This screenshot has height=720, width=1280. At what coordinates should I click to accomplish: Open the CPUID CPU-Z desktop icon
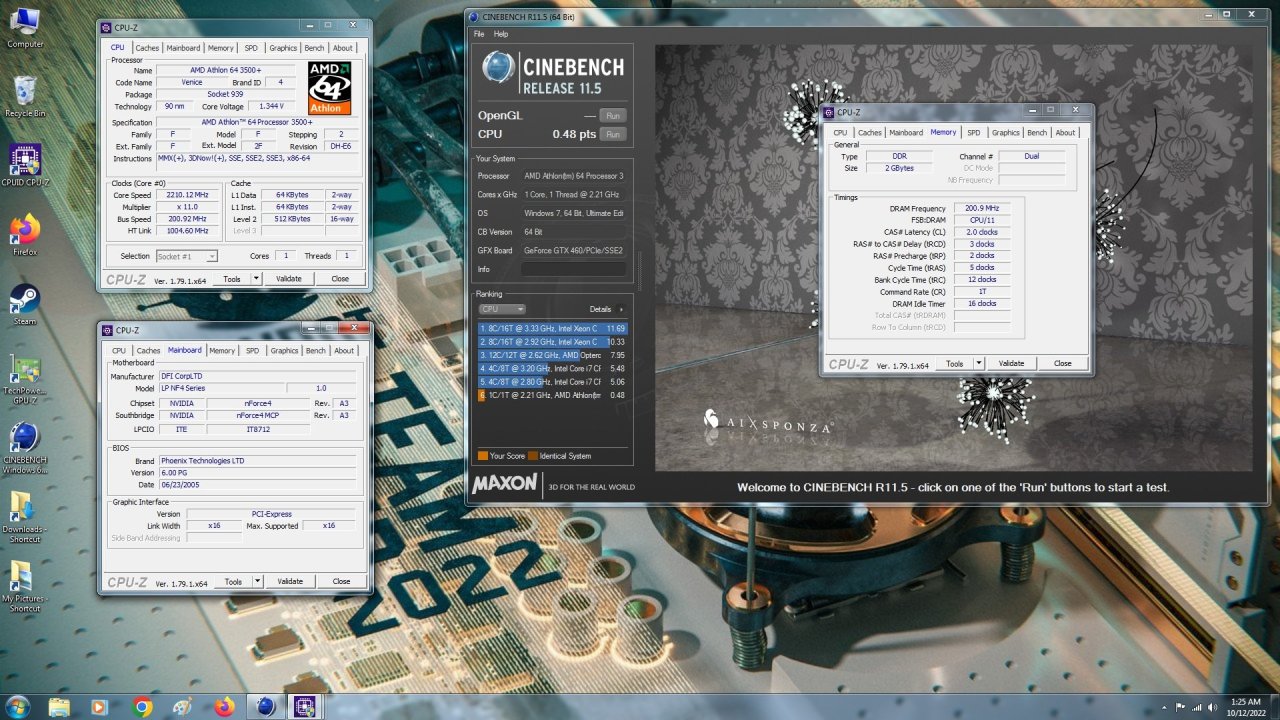(25, 162)
